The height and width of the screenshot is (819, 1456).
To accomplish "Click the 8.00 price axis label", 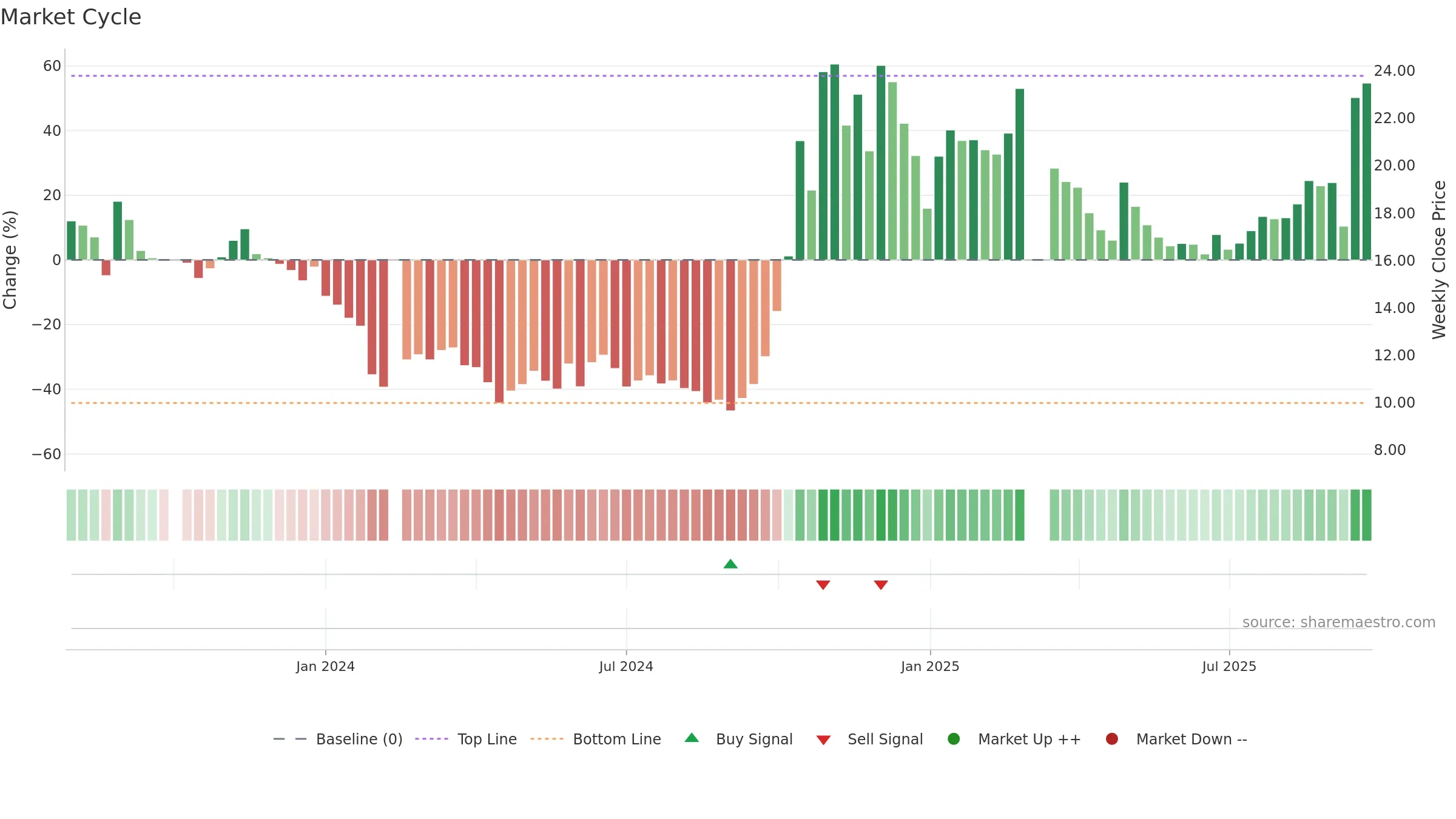I will coord(1390,450).
